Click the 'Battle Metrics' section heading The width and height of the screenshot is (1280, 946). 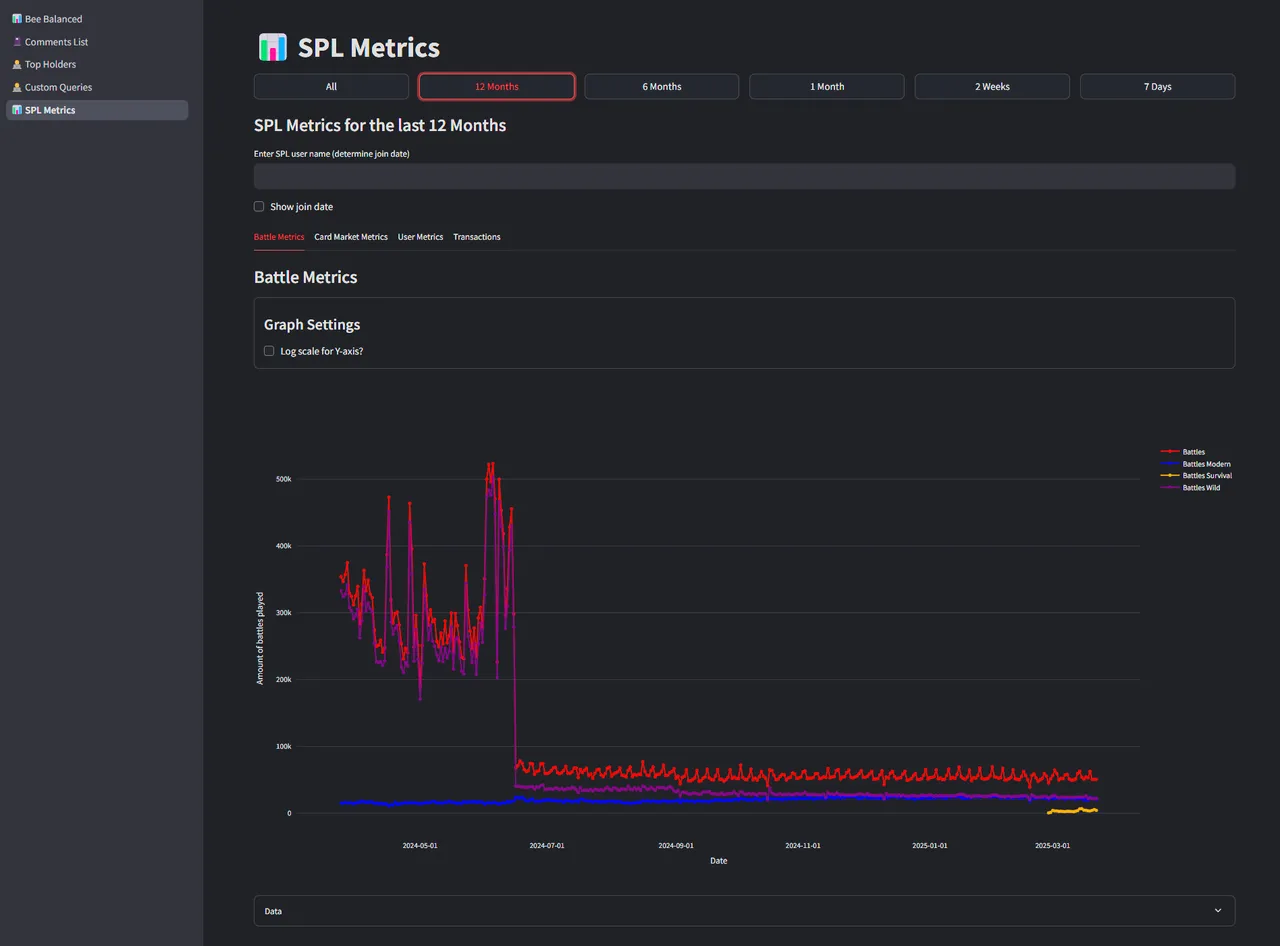(x=305, y=277)
